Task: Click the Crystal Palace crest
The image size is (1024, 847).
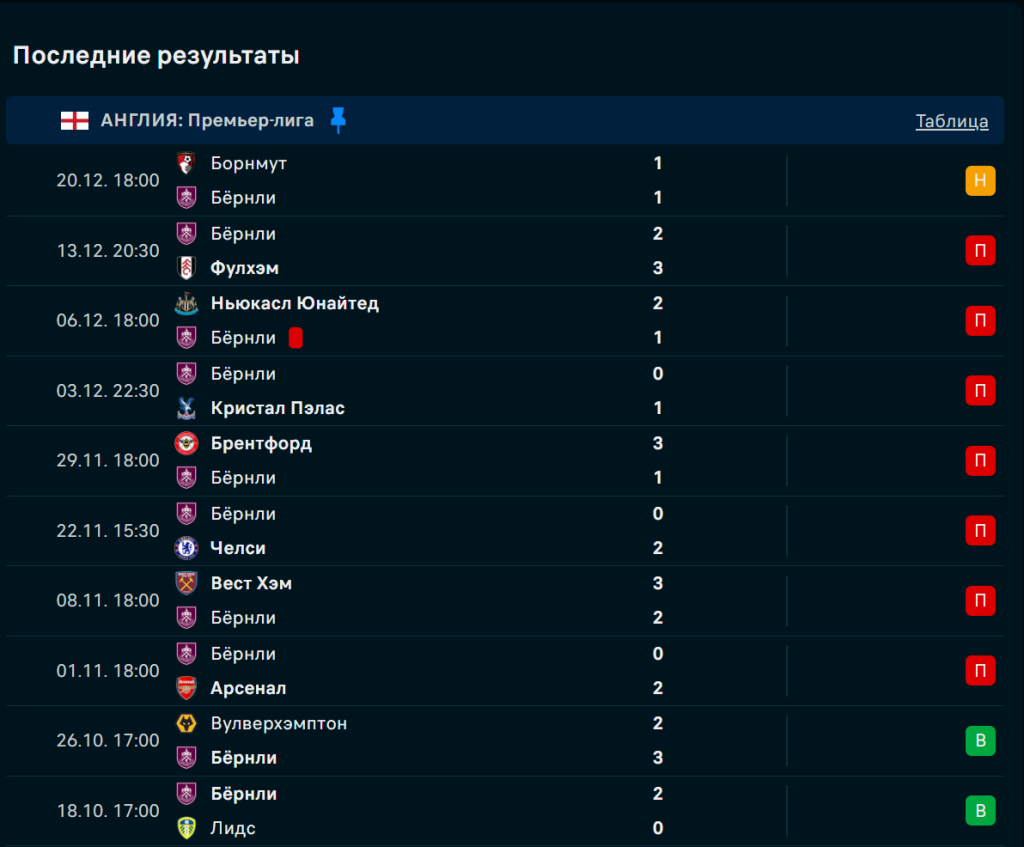Action: pos(186,408)
